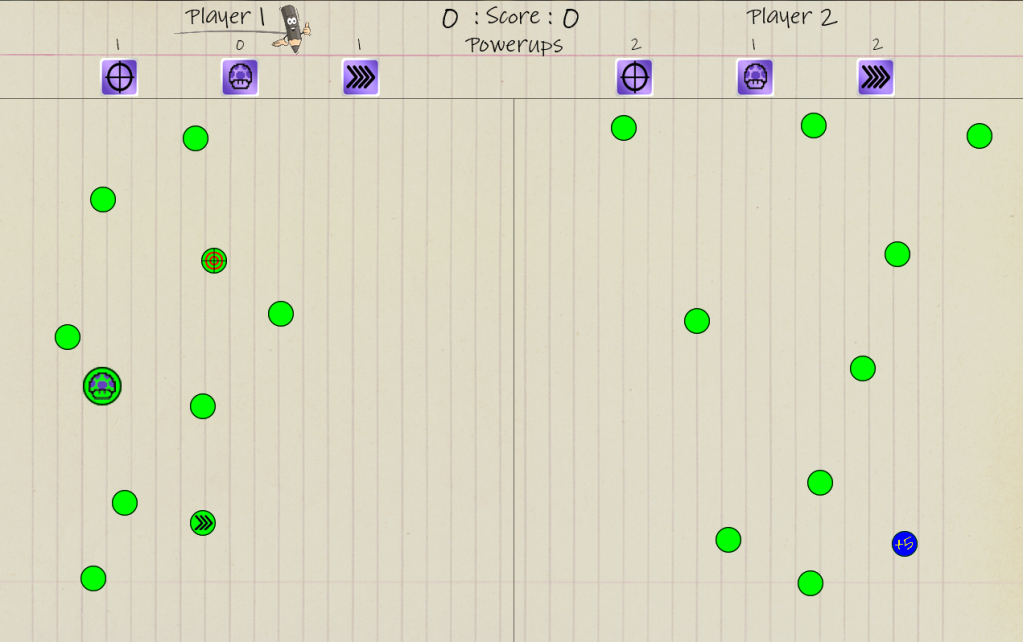Click the "Player 1" label
The height and width of the screenshot is (642, 1023).
(225, 17)
